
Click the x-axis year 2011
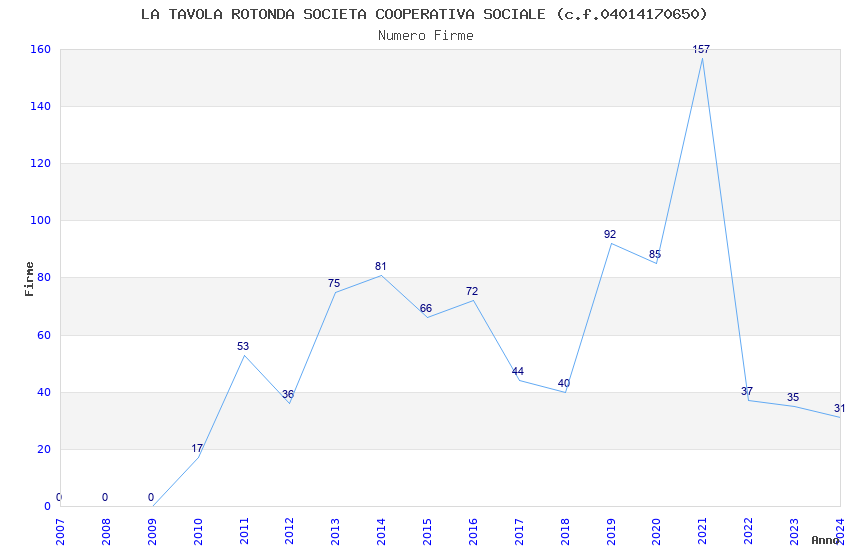click(244, 532)
